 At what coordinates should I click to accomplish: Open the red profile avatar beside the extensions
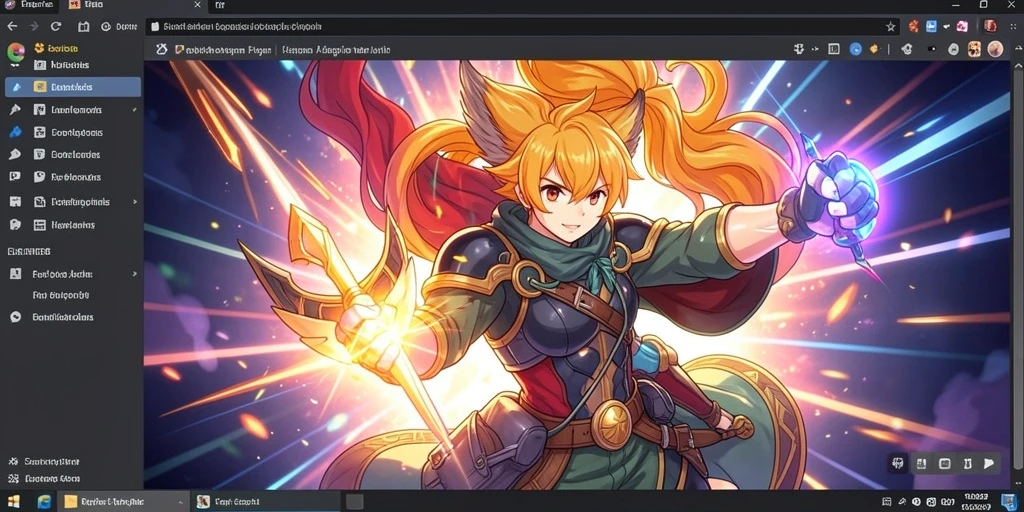[x=991, y=26]
